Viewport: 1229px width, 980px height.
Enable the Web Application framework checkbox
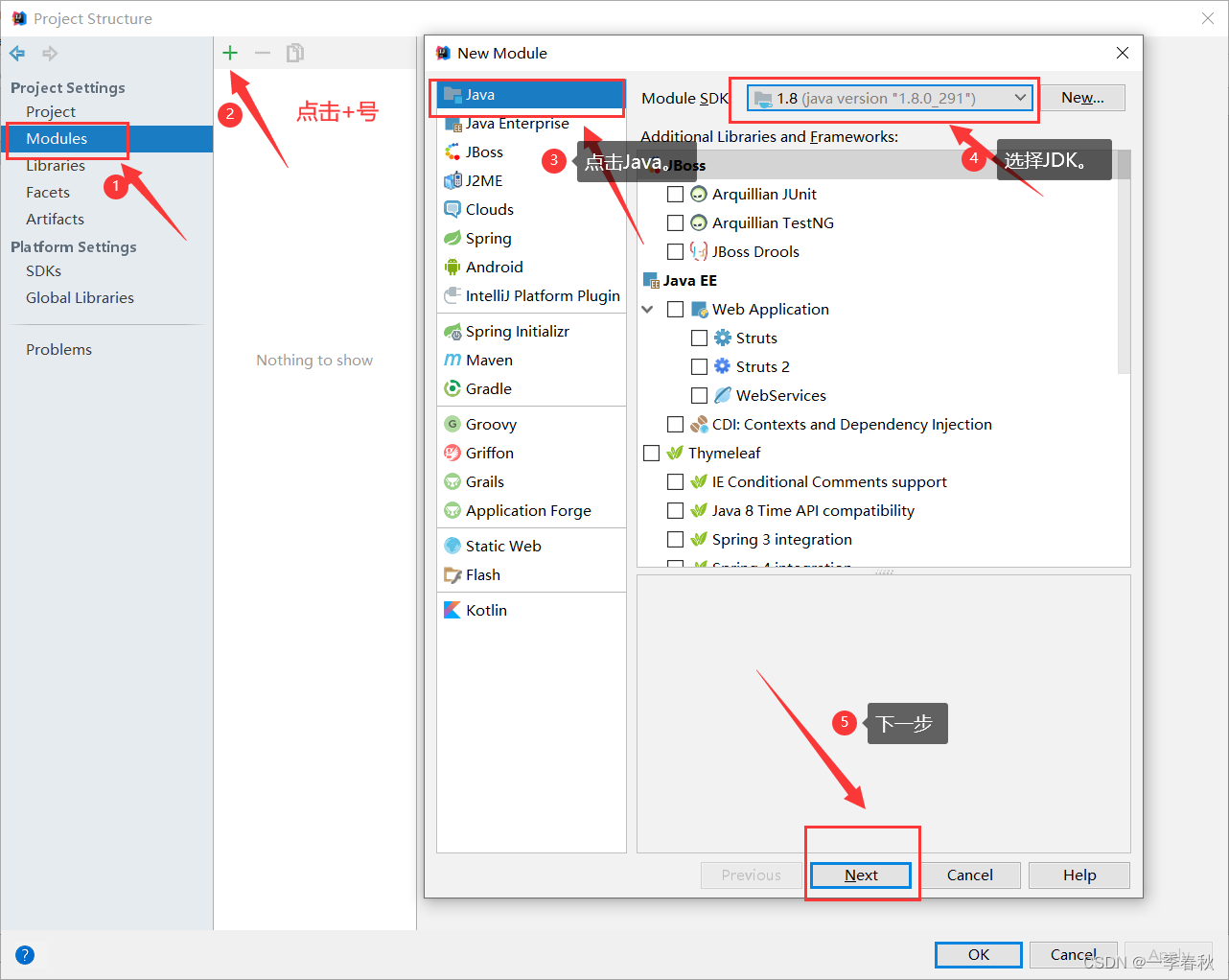(x=674, y=309)
